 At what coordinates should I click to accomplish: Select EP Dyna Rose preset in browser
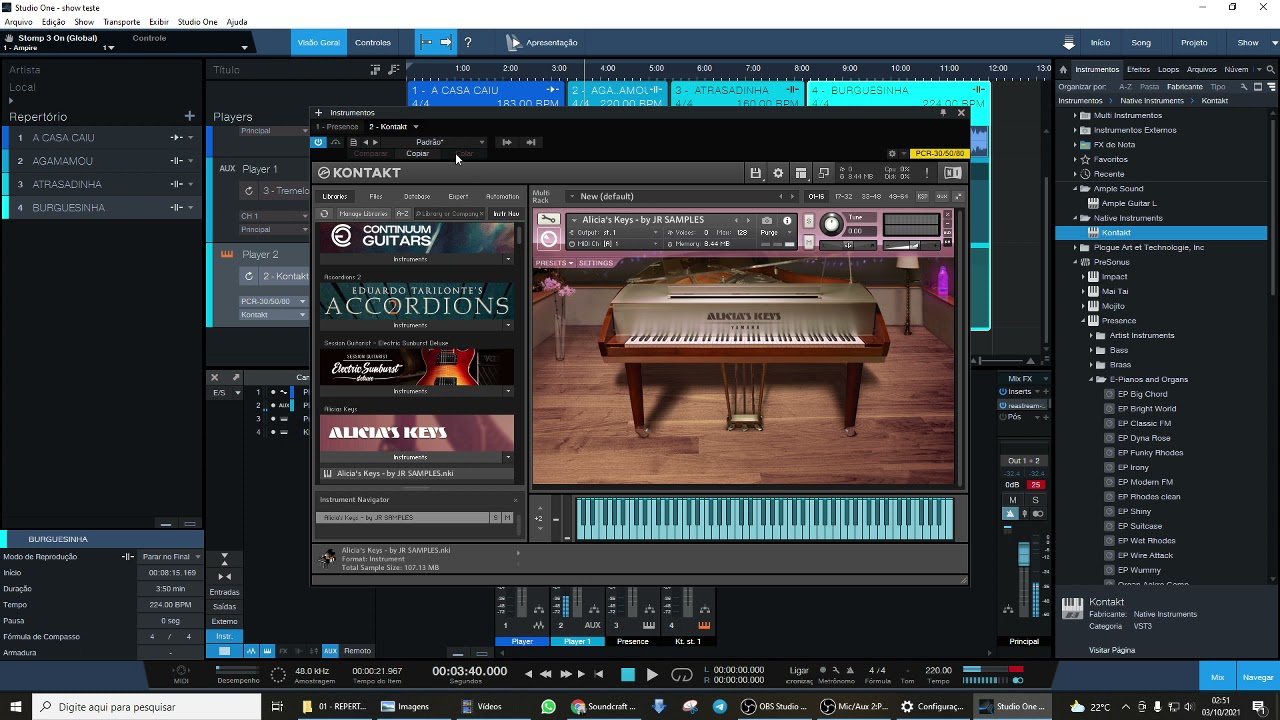point(1143,438)
